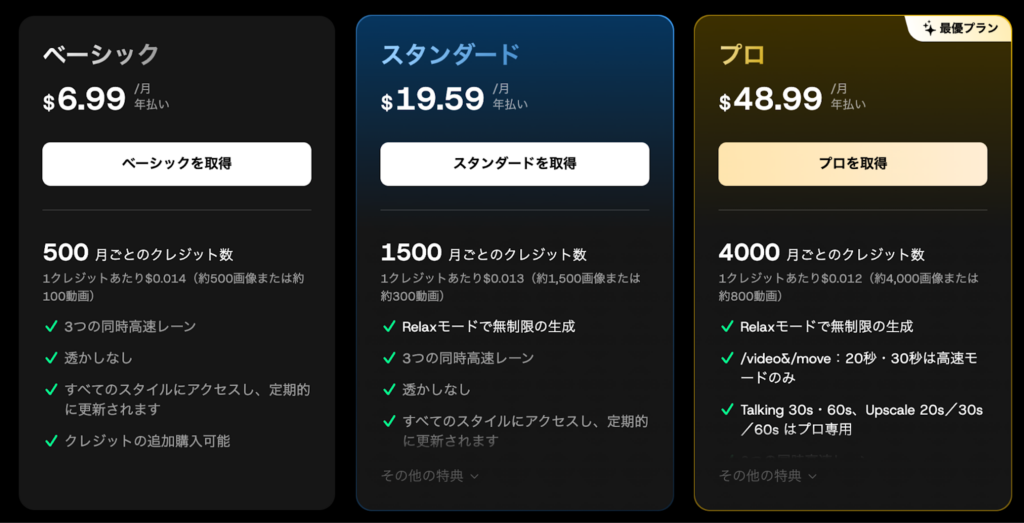
Task: Click the sparkle icon on 最優プラン badge
Action: tap(927, 29)
